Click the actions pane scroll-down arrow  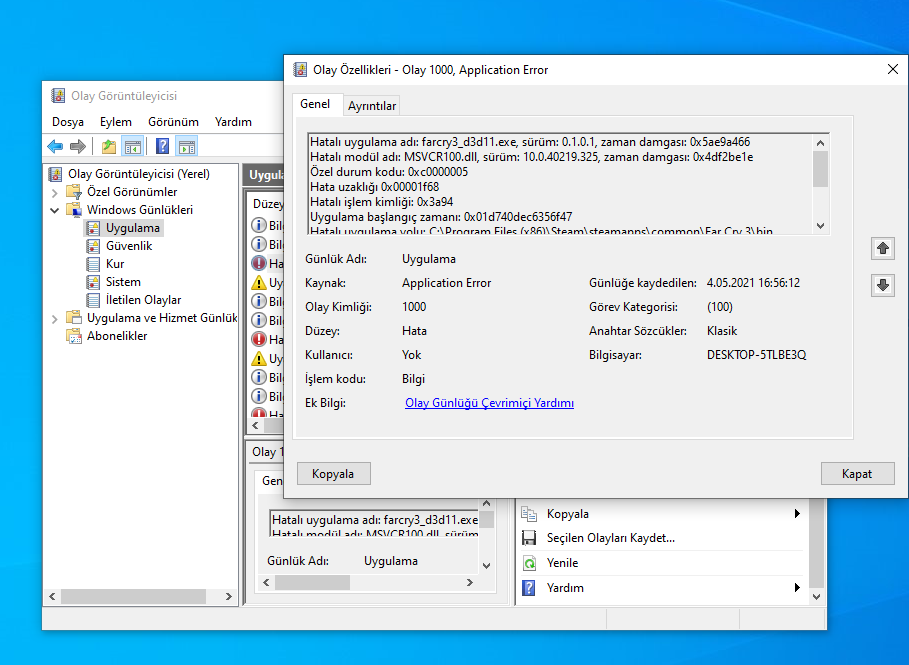[816, 596]
